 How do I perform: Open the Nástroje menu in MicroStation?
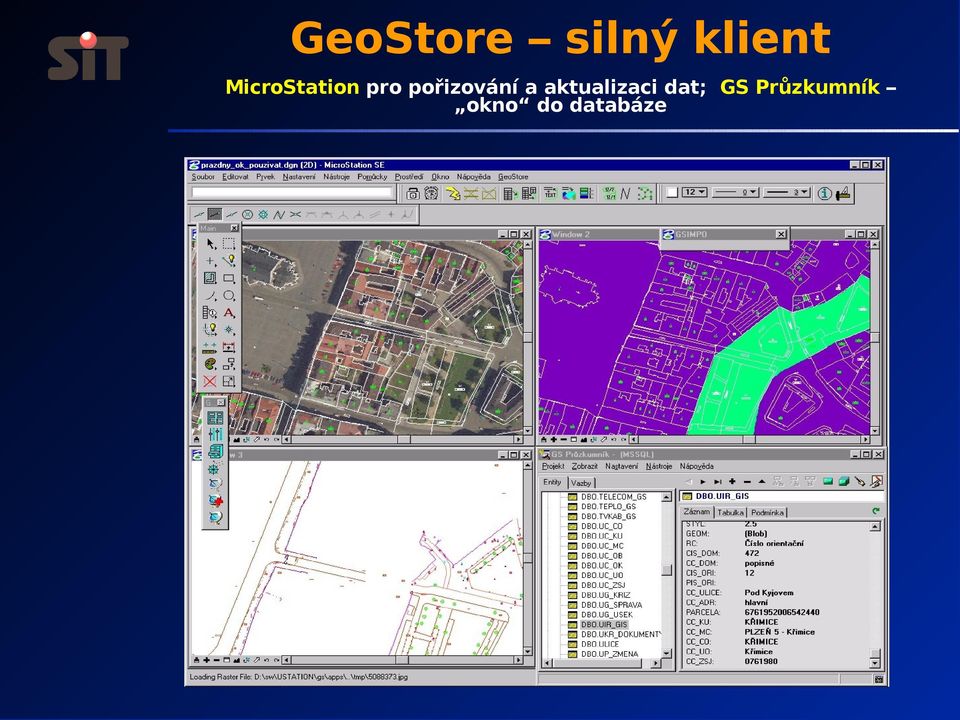point(336,177)
